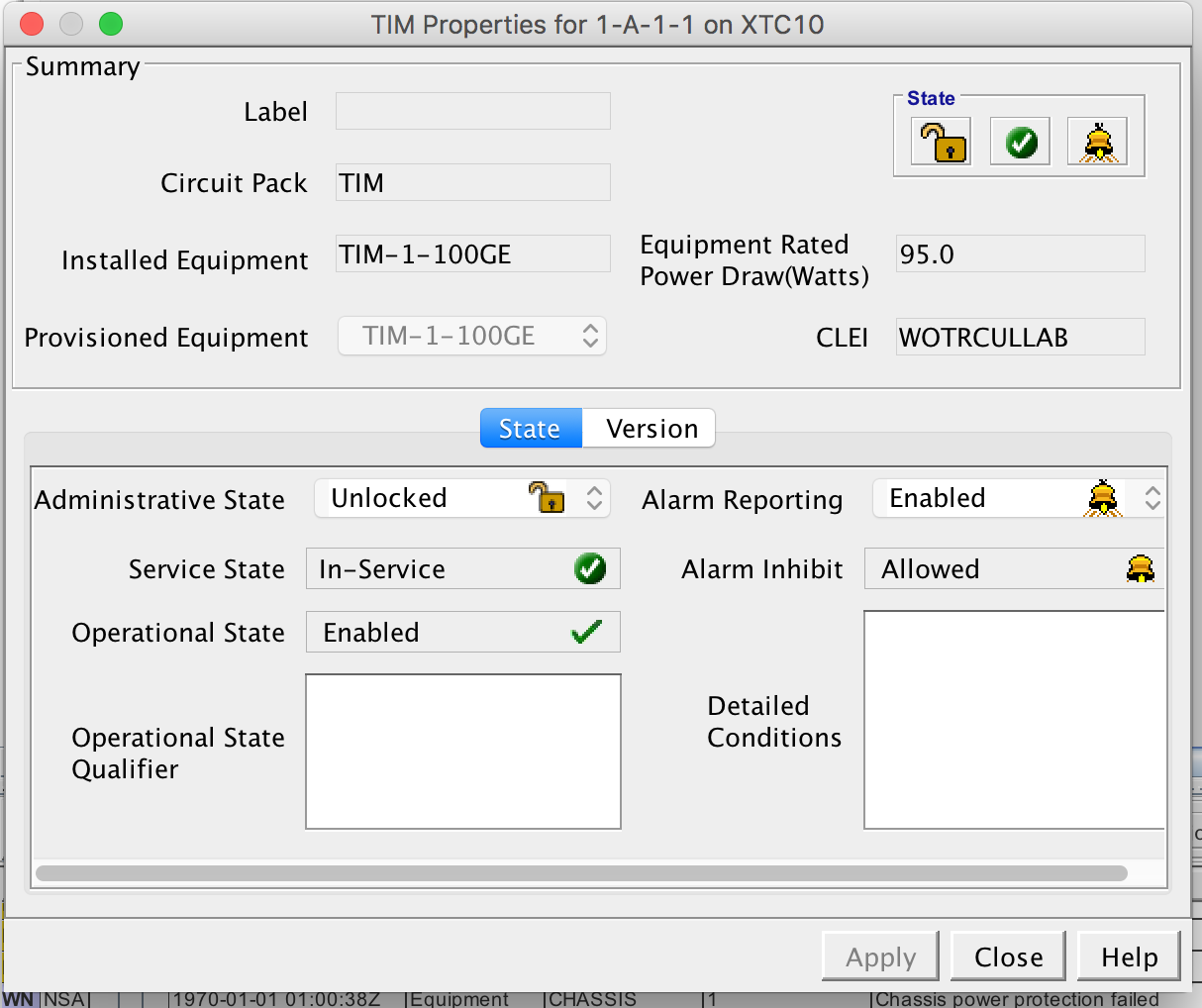This screenshot has width=1202, height=1008.
Task: Click the bell icon in Alarm Reporting field
Action: pos(1103,498)
